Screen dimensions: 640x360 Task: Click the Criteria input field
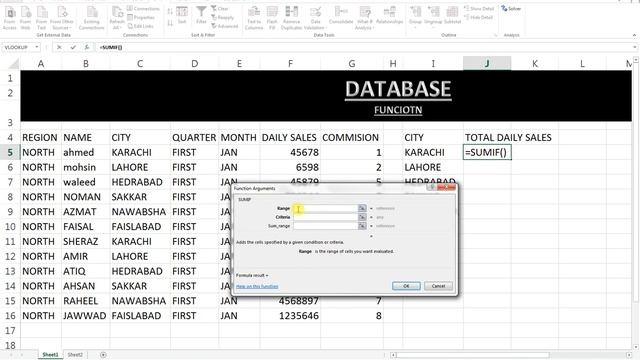click(x=325, y=217)
